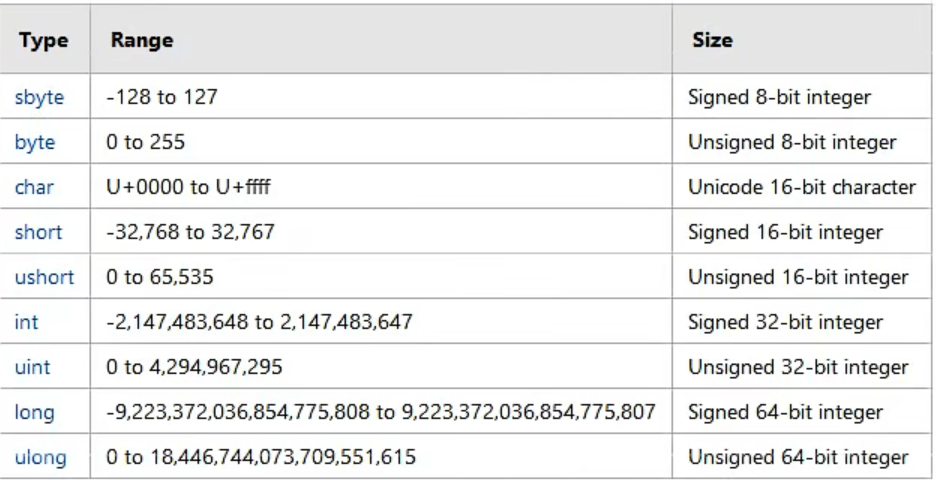Image resolution: width=936 pixels, height=480 pixels.
Task: Click the Type column header
Action: point(43,41)
